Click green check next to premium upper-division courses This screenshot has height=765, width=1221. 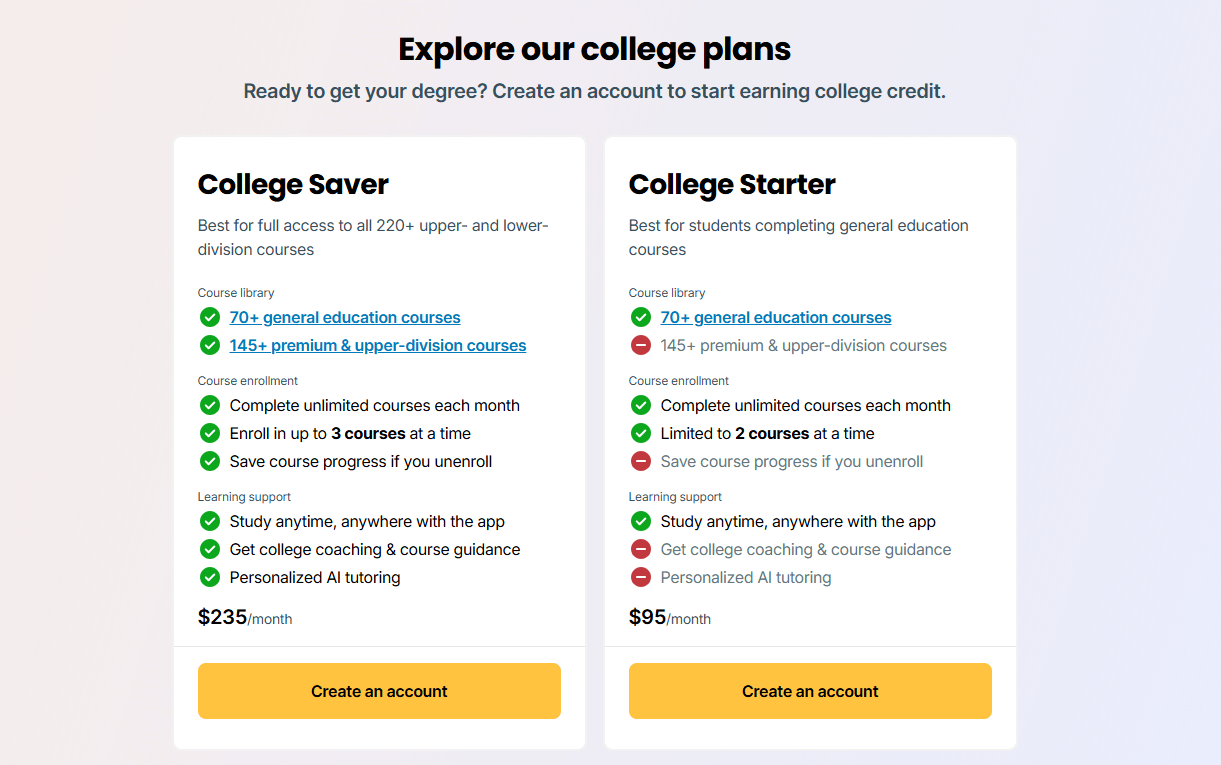(210, 345)
